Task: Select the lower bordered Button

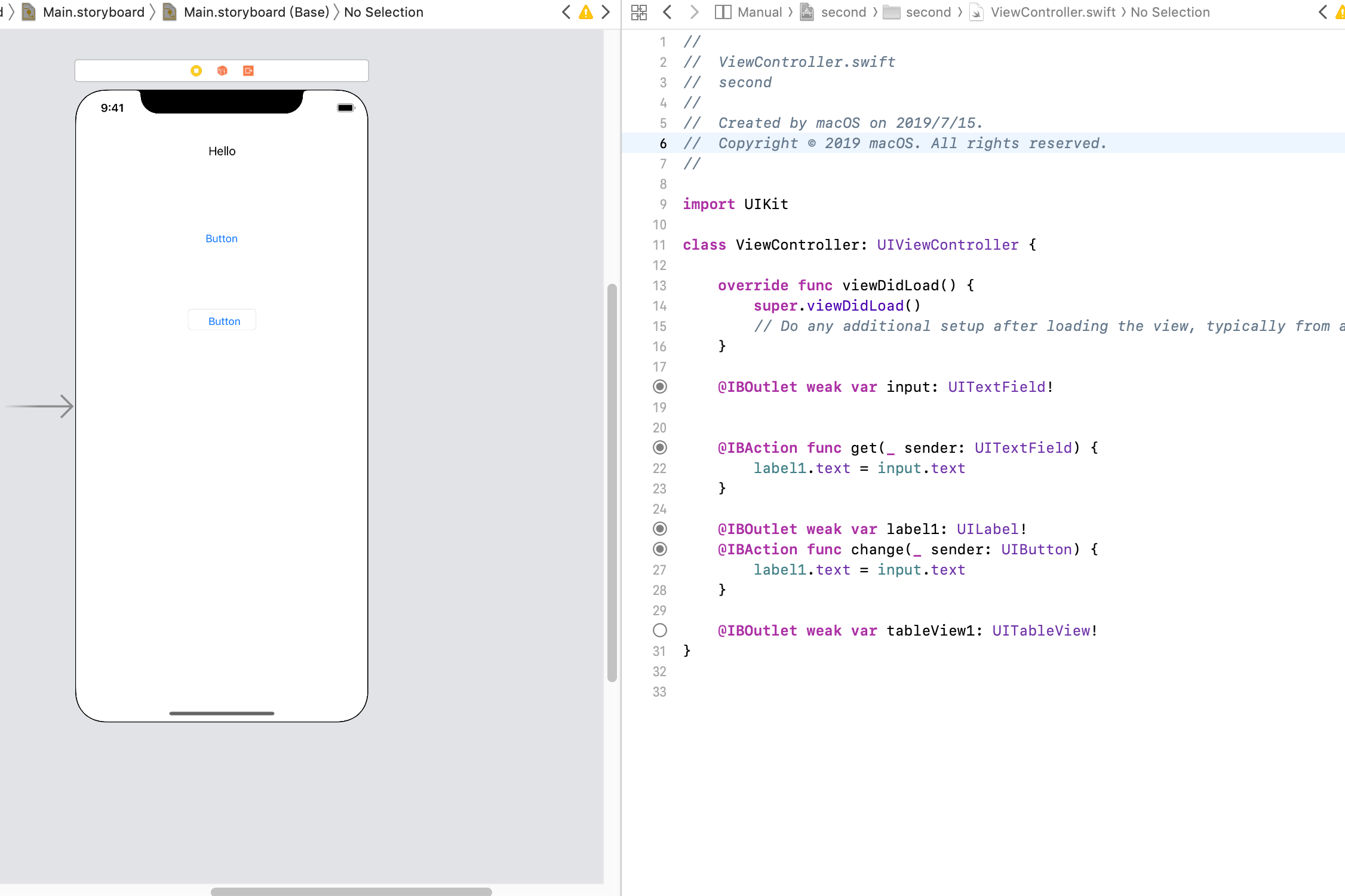Action: pos(222,320)
